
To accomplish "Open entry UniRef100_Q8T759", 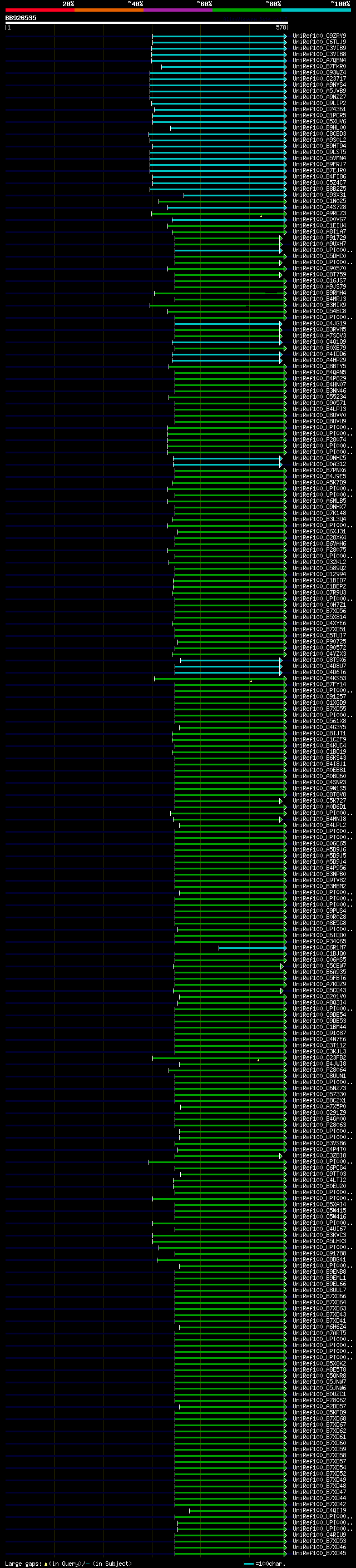I will 319,275.
